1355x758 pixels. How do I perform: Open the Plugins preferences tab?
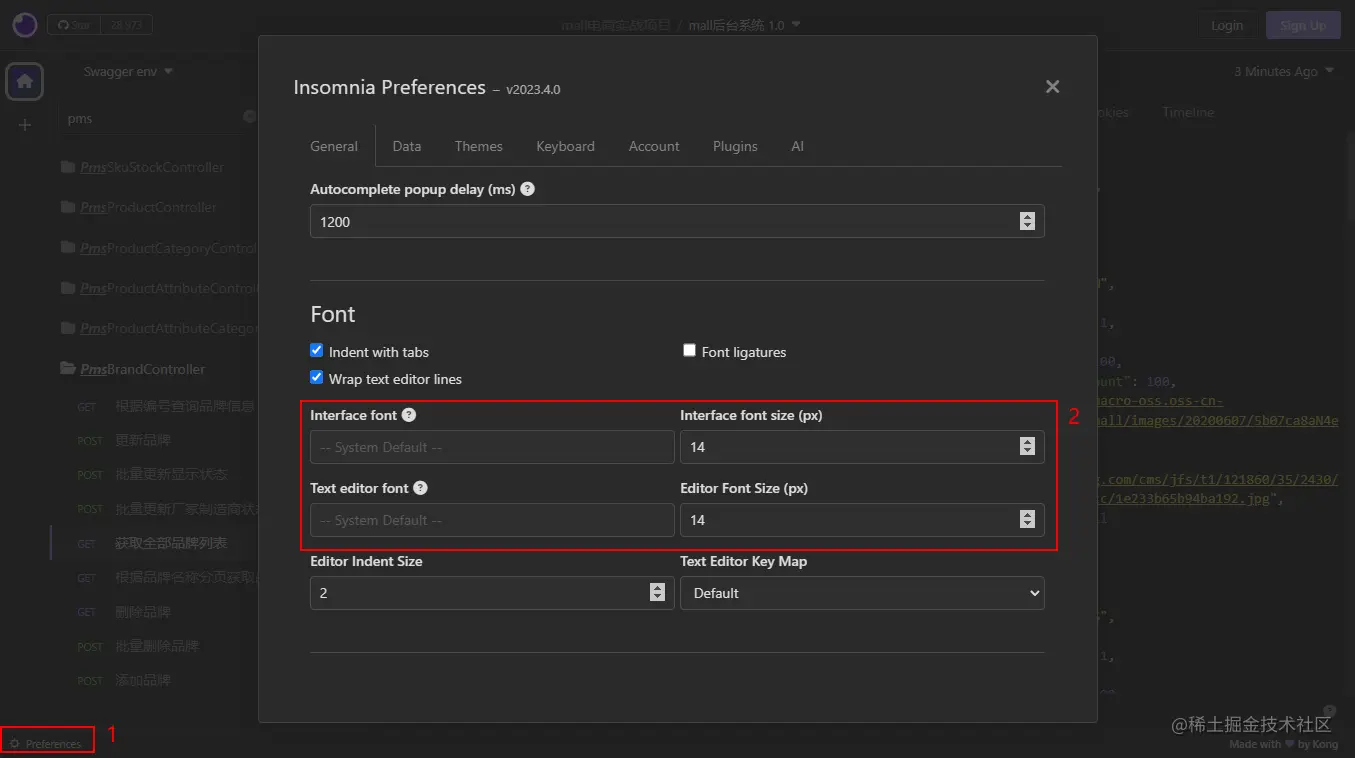coord(735,146)
